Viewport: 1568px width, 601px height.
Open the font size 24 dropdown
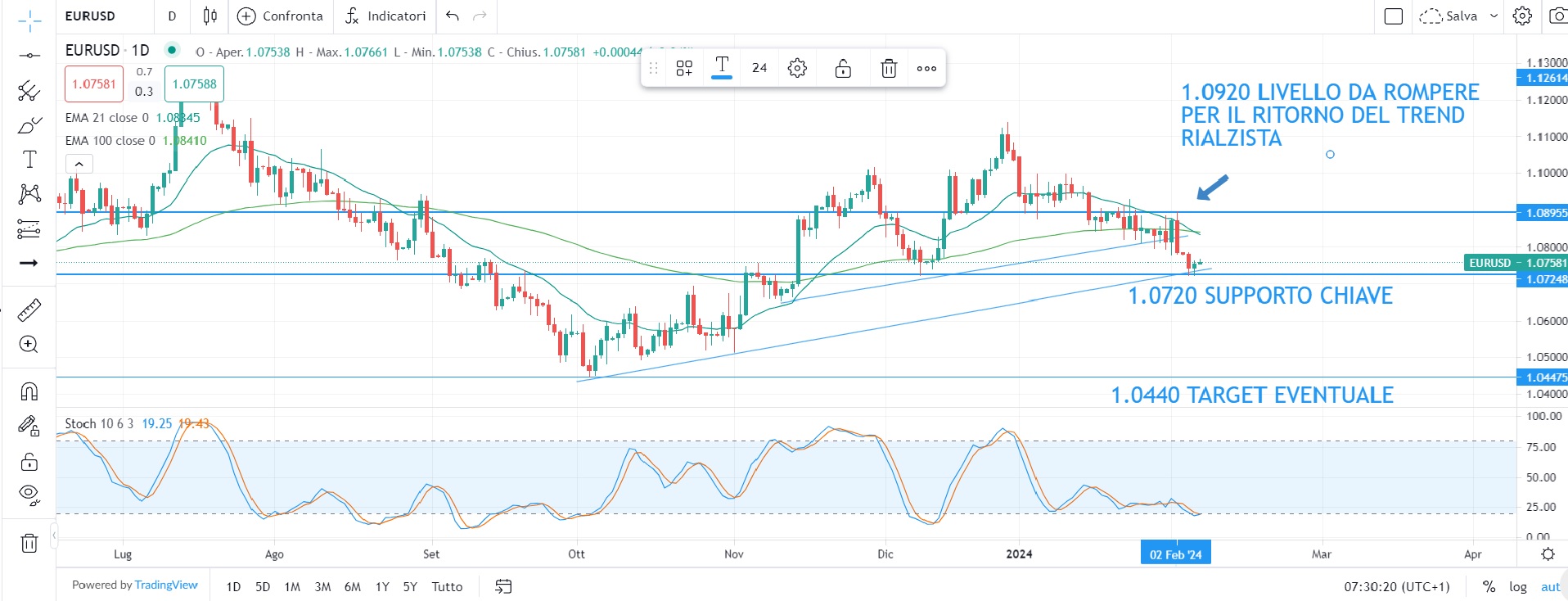tap(759, 68)
